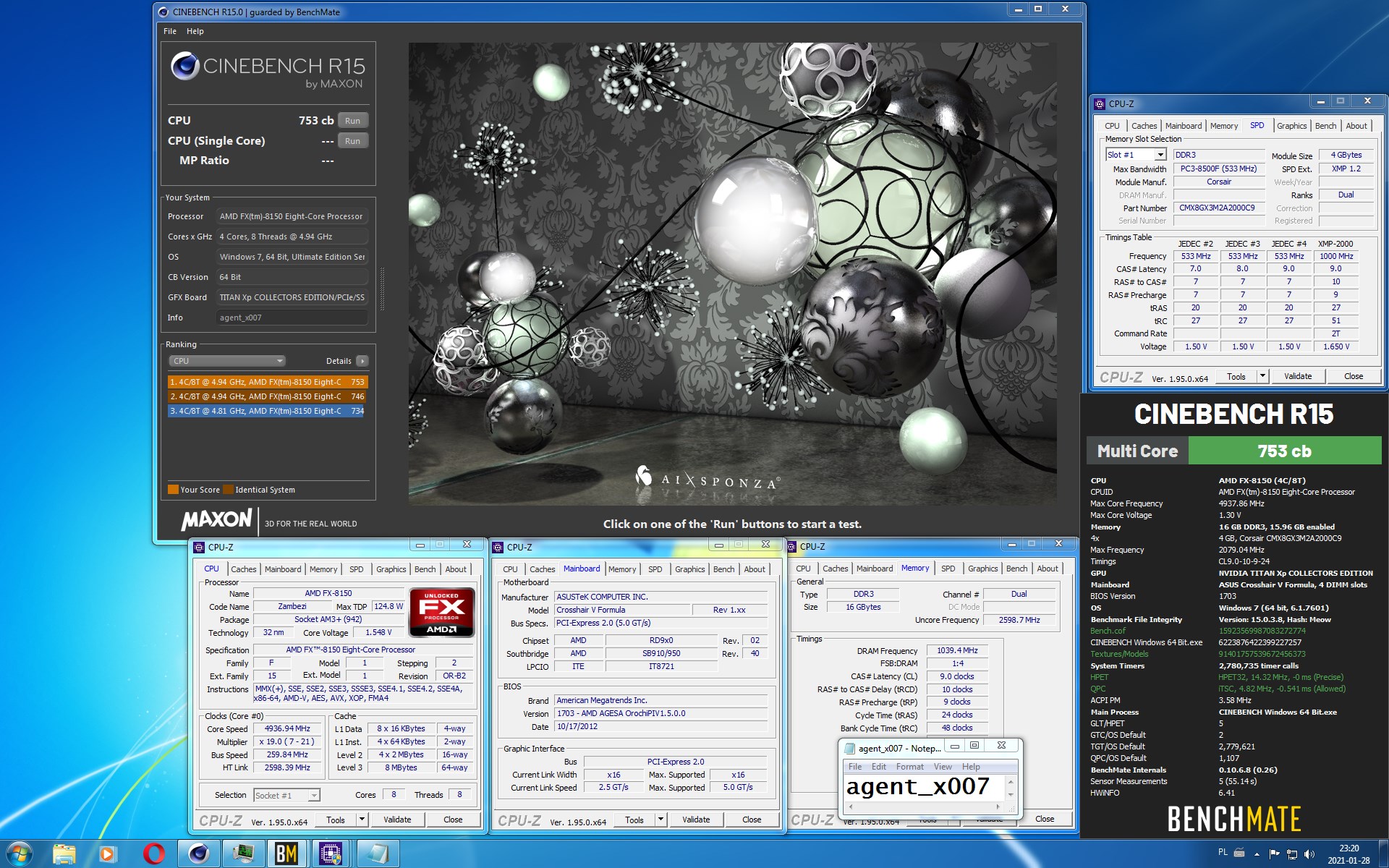Click the Cinebench render scene image
The image size is (1389, 868).
(x=732, y=273)
